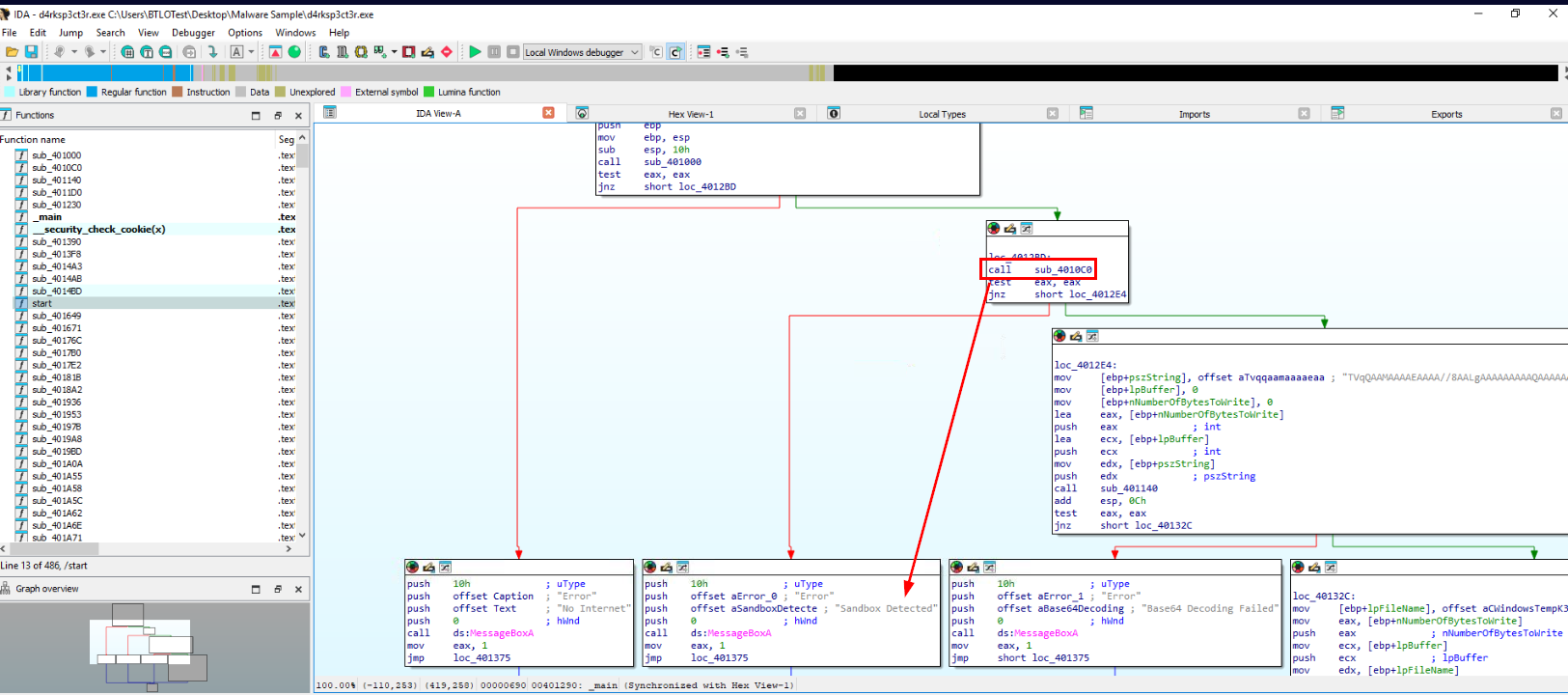Click color icon on the loc_40132C node
The width and height of the screenshot is (1568, 695).
pyautogui.click(x=1298, y=567)
